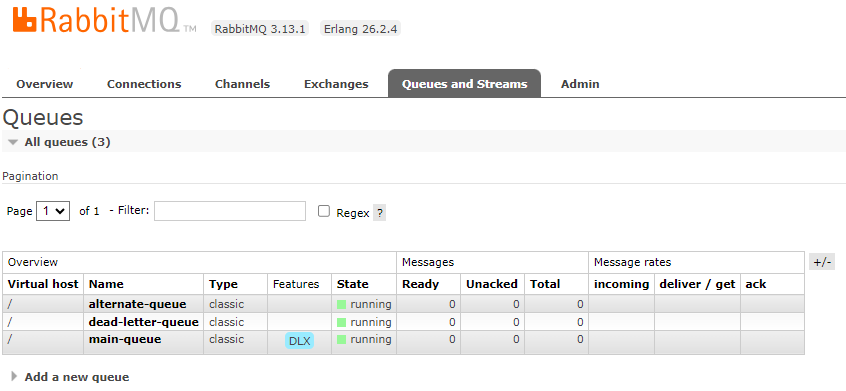Go to the Channels tab
The image size is (846, 391).
click(242, 84)
